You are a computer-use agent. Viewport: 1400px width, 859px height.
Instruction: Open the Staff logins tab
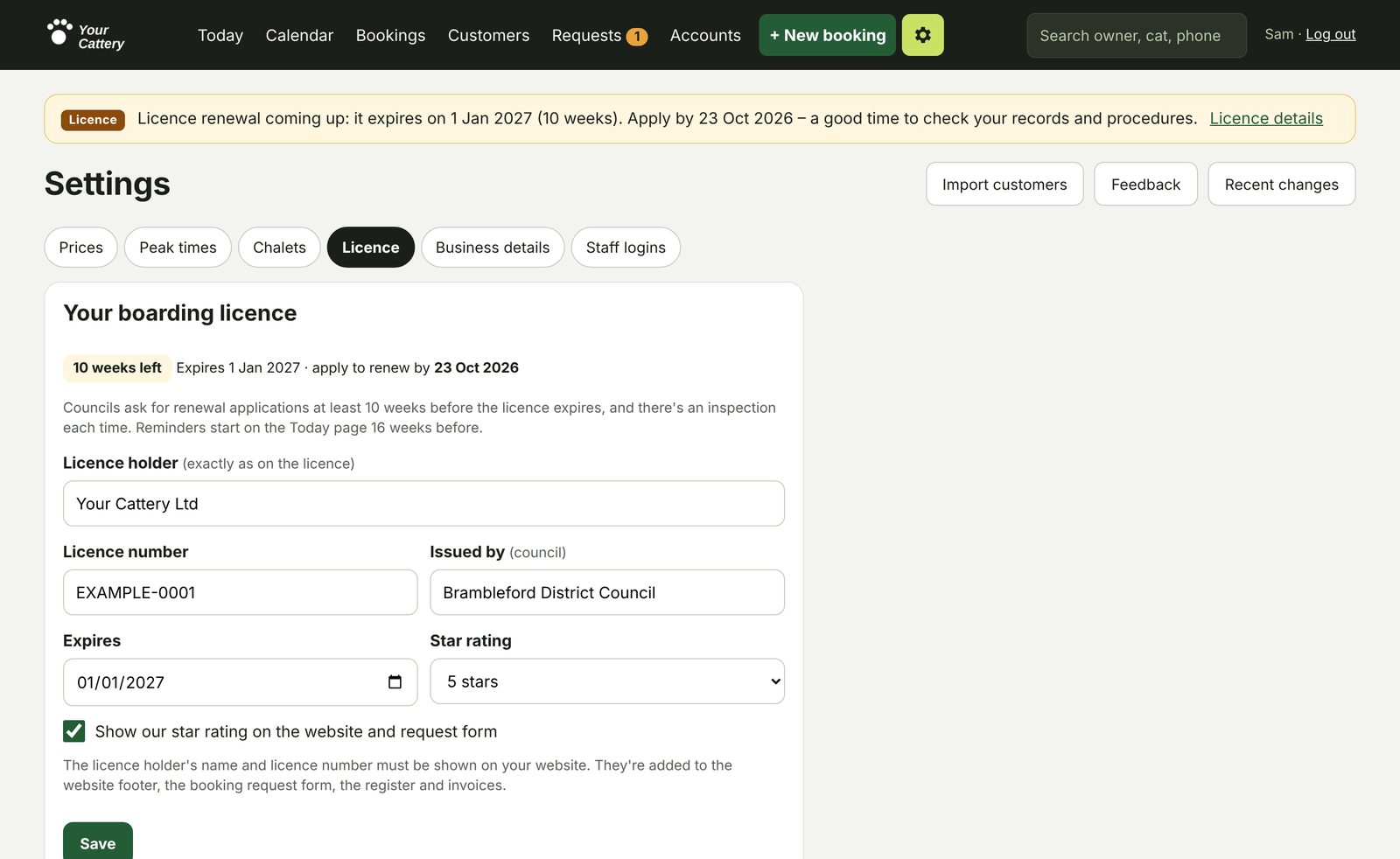pos(626,248)
